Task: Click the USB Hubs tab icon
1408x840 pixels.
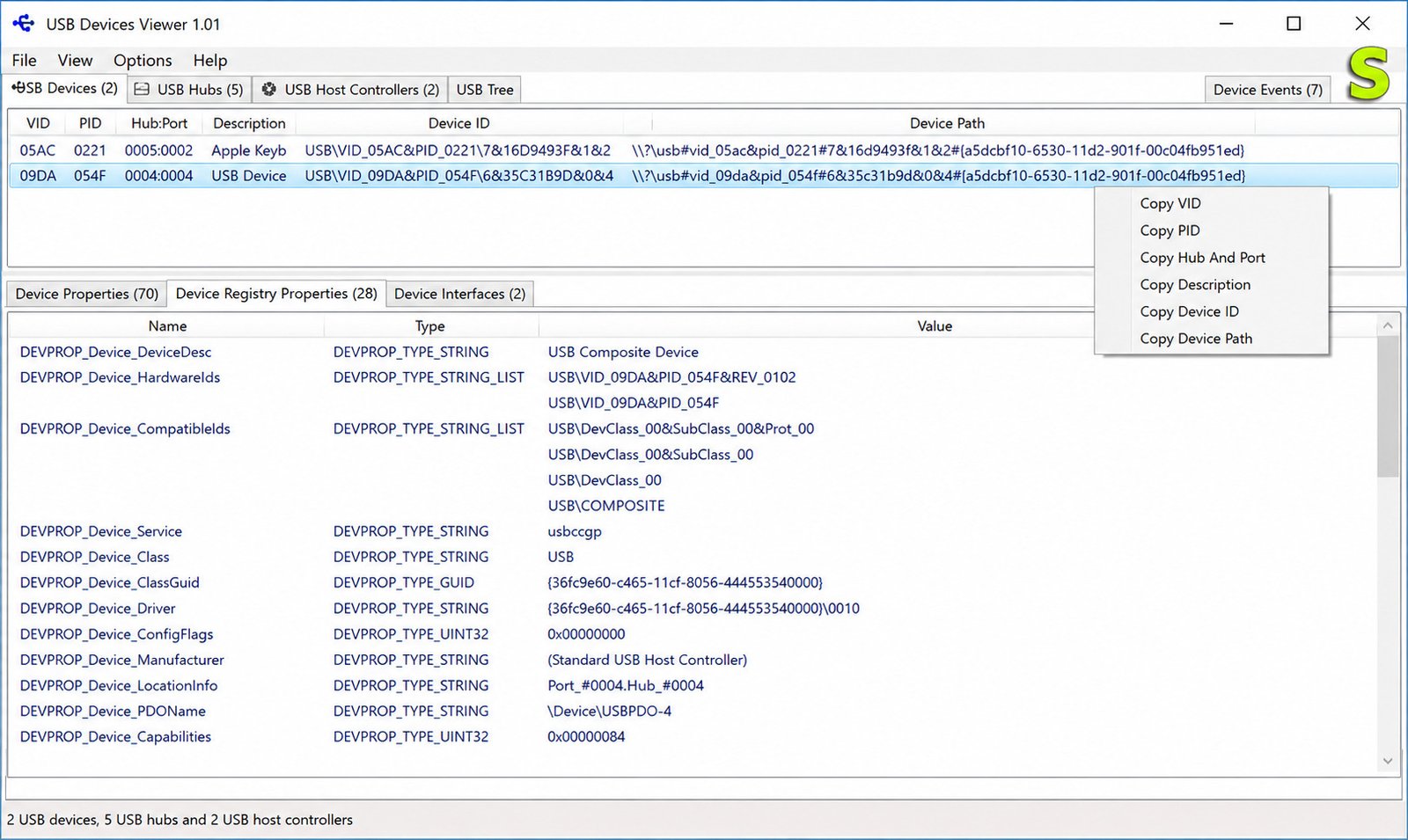Action: 142,89
